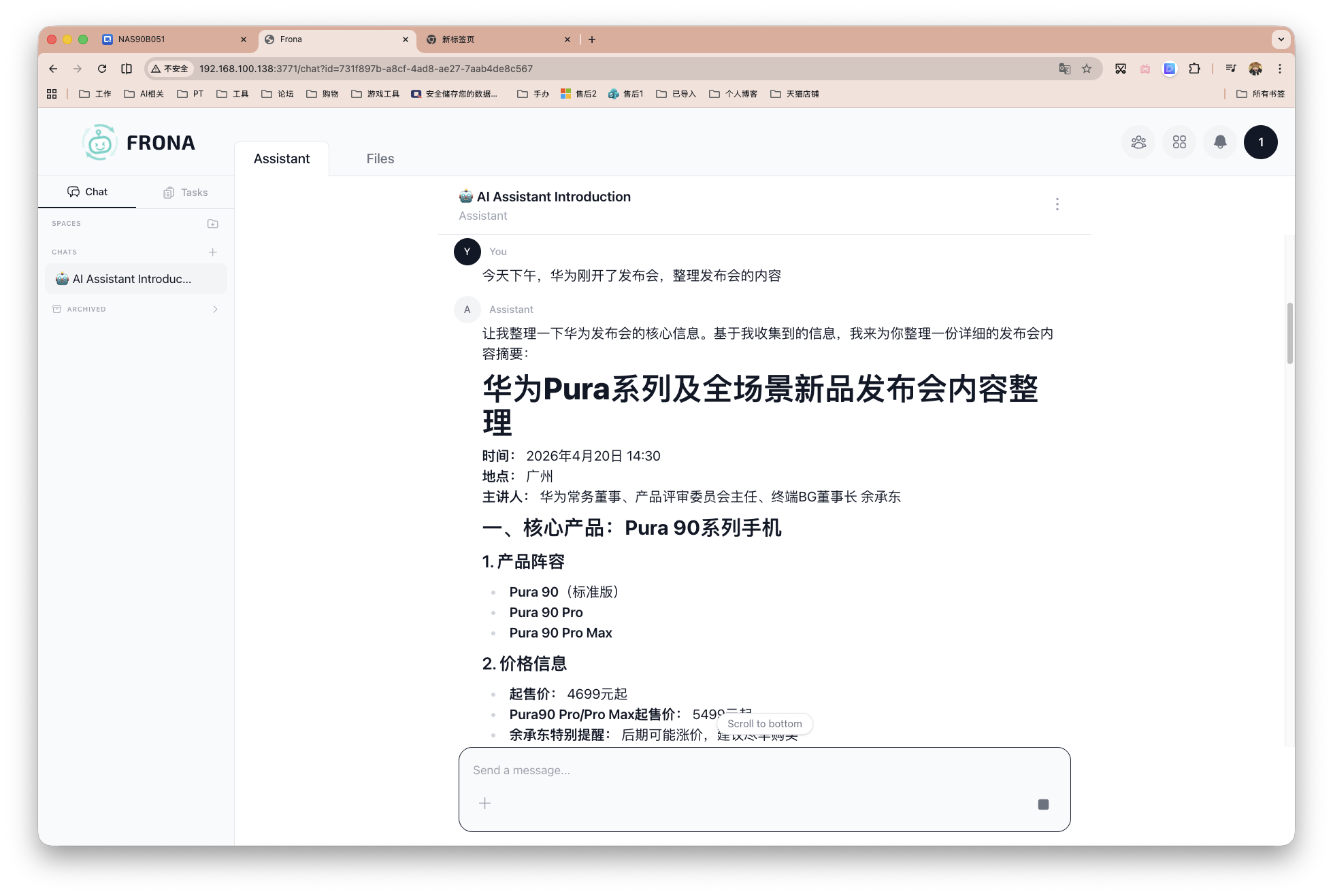
Task: Open the members/people icon in the header
Action: point(1138,142)
